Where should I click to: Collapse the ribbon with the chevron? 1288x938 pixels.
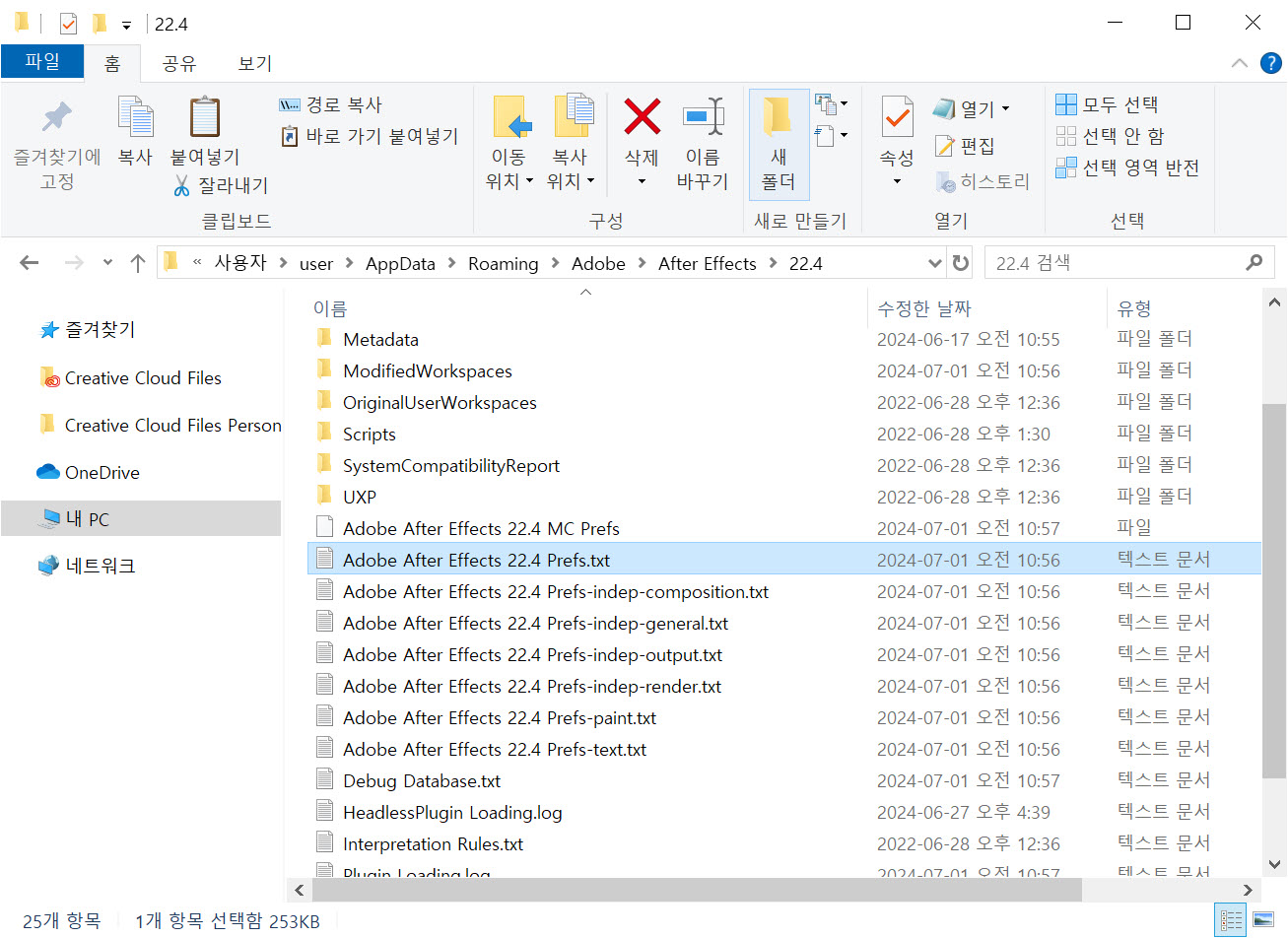[x=1240, y=63]
